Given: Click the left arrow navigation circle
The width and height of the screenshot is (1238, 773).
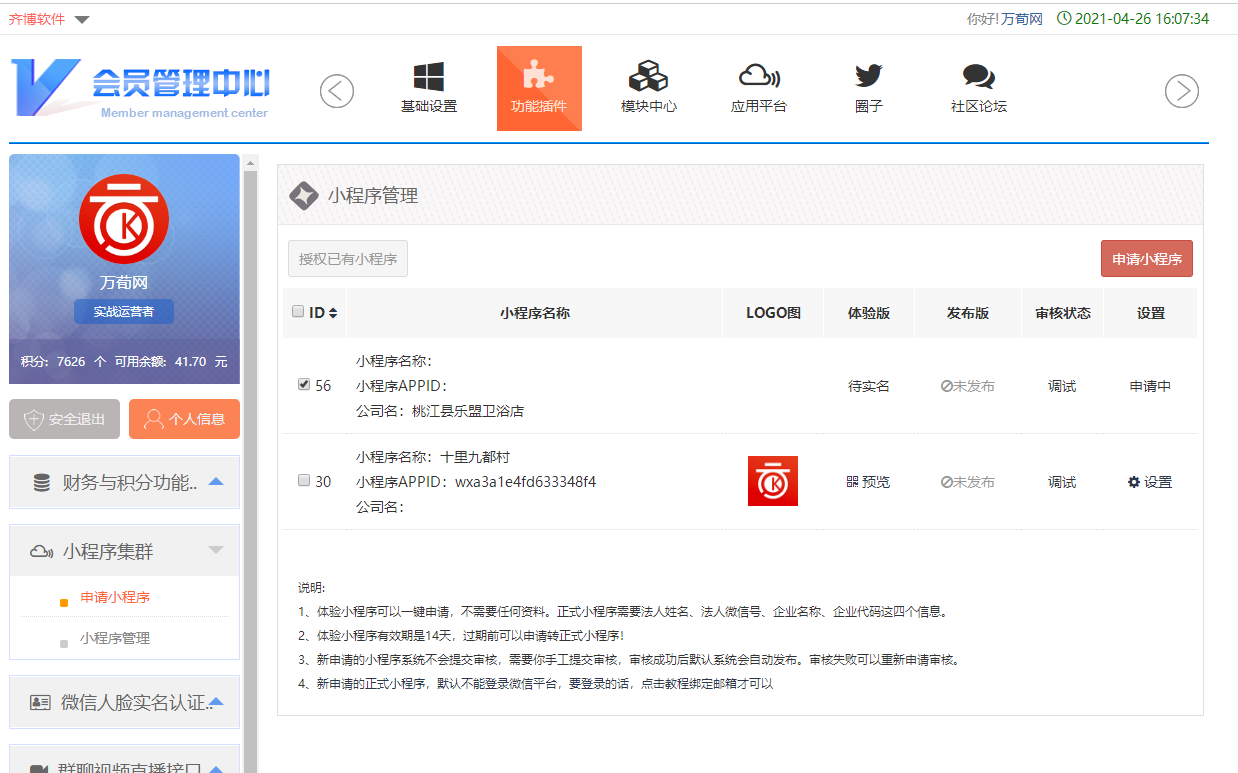Looking at the screenshot, I should click(337, 91).
